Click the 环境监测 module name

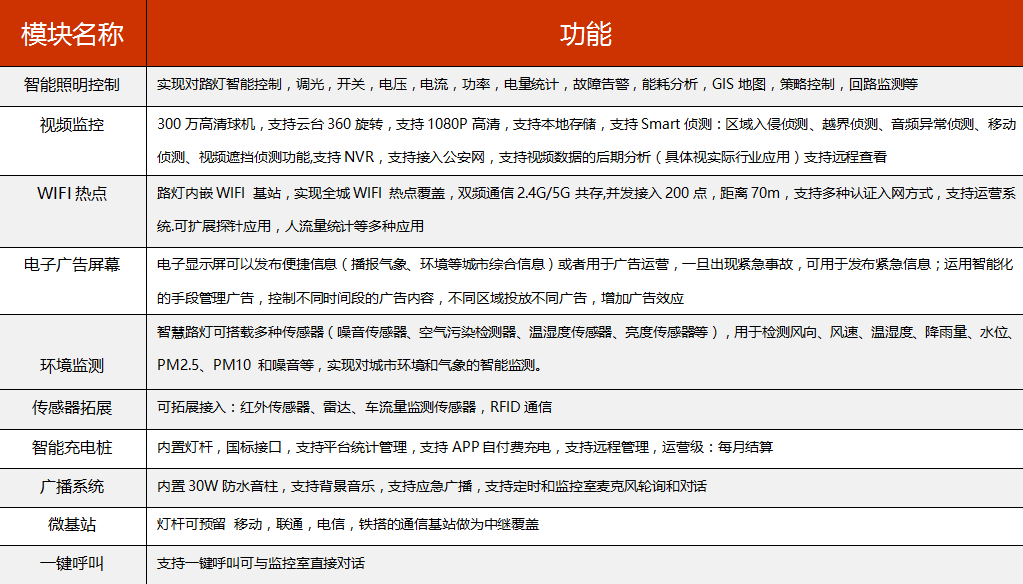(x=72, y=365)
